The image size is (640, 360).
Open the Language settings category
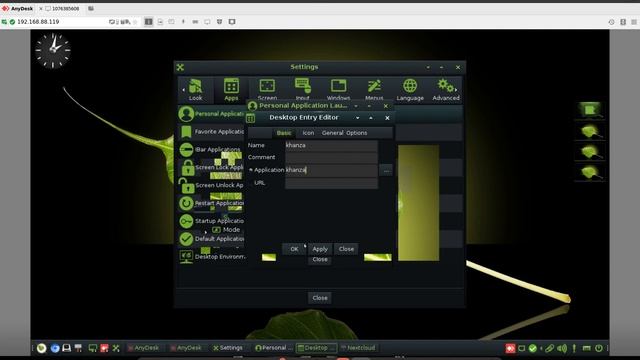point(410,89)
